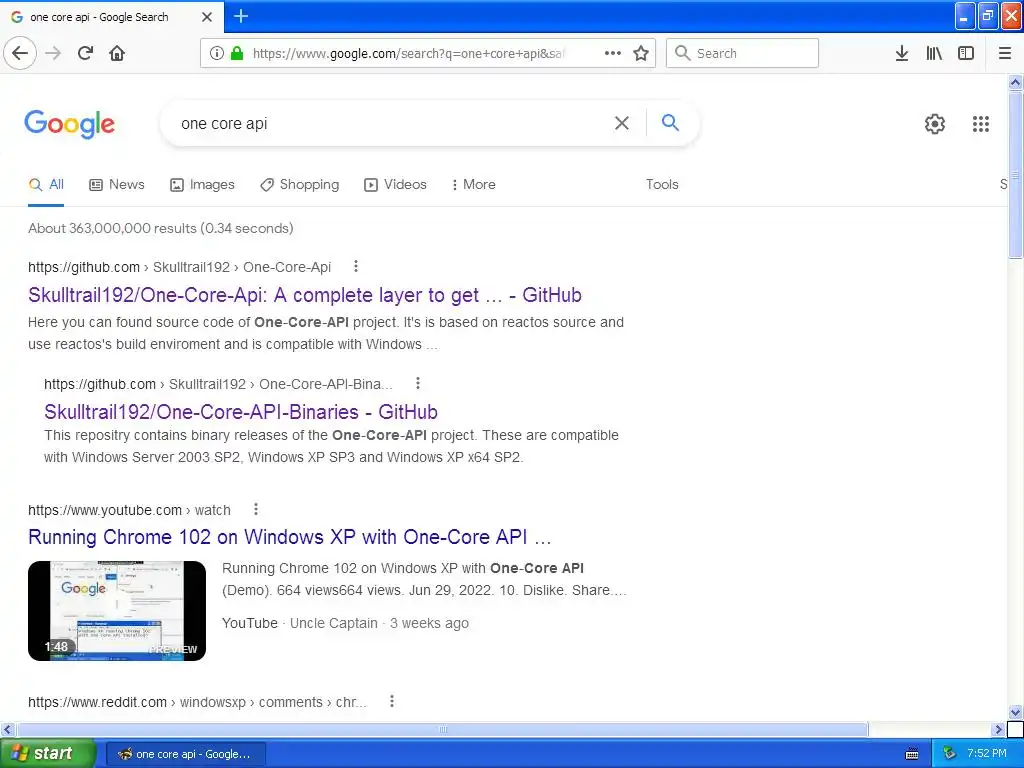Switch to the News tab
Image resolution: width=1024 pixels, height=768 pixels.
coord(117,185)
